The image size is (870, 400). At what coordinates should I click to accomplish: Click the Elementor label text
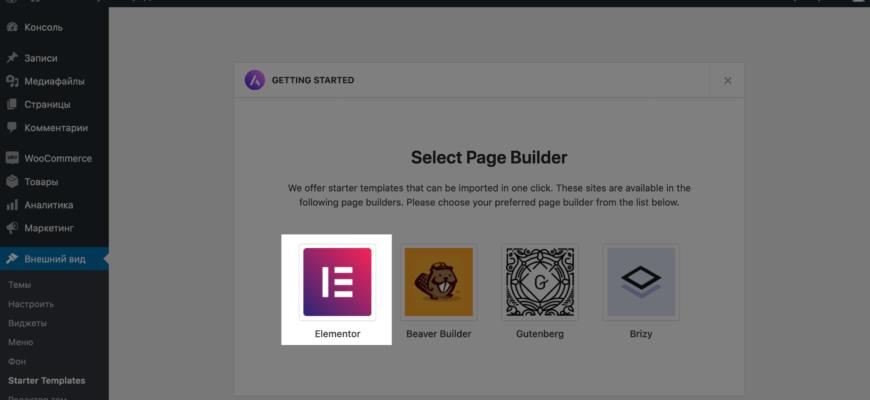point(337,334)
